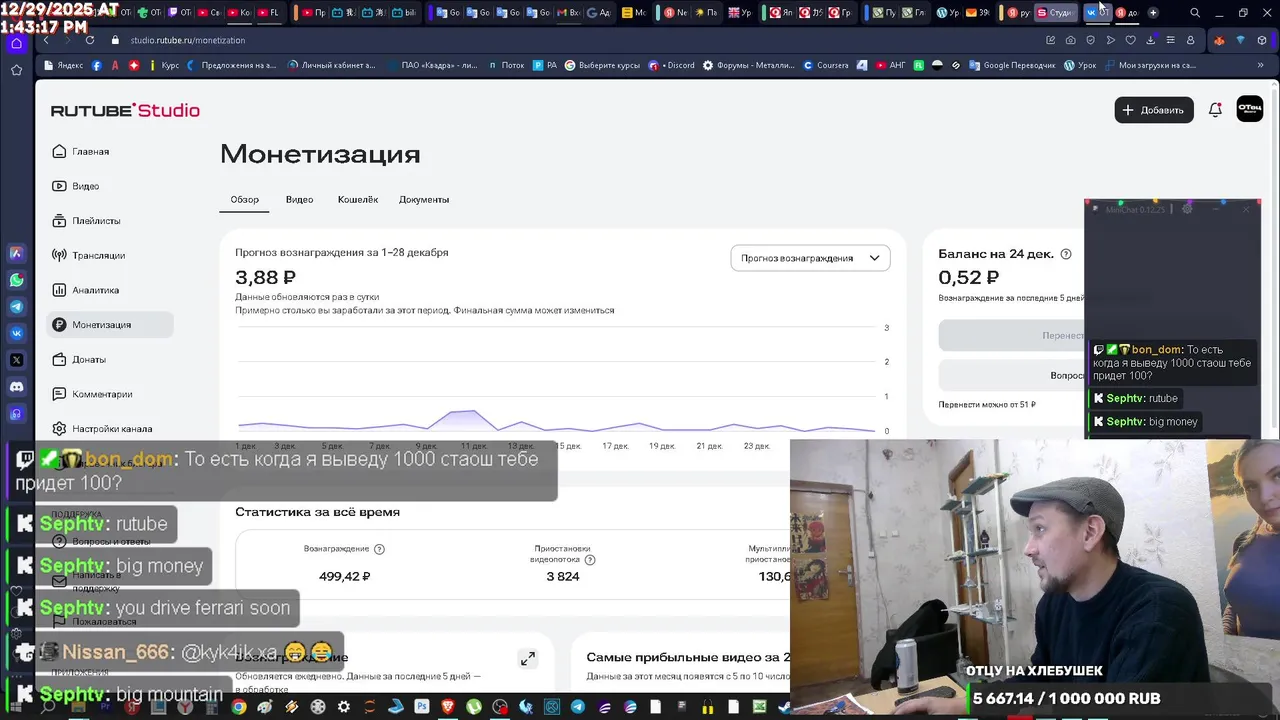Expand the Прогноз вознаграждения dropdown
Image resolution: width=1280 pixels, height=720 pixels.
click(x=810, y=258)
